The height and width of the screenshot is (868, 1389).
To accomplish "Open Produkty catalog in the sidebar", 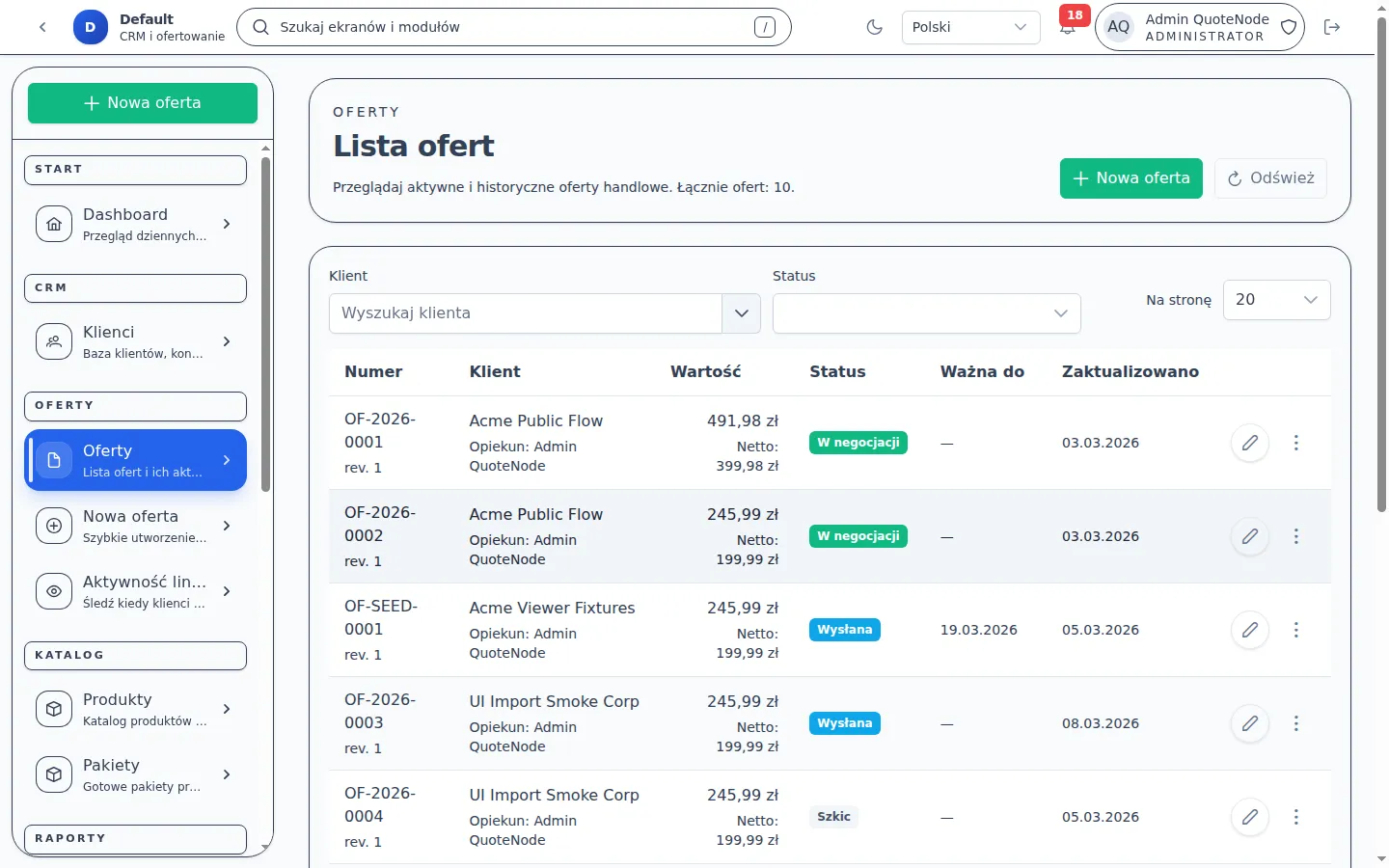I will coord(135,709).
